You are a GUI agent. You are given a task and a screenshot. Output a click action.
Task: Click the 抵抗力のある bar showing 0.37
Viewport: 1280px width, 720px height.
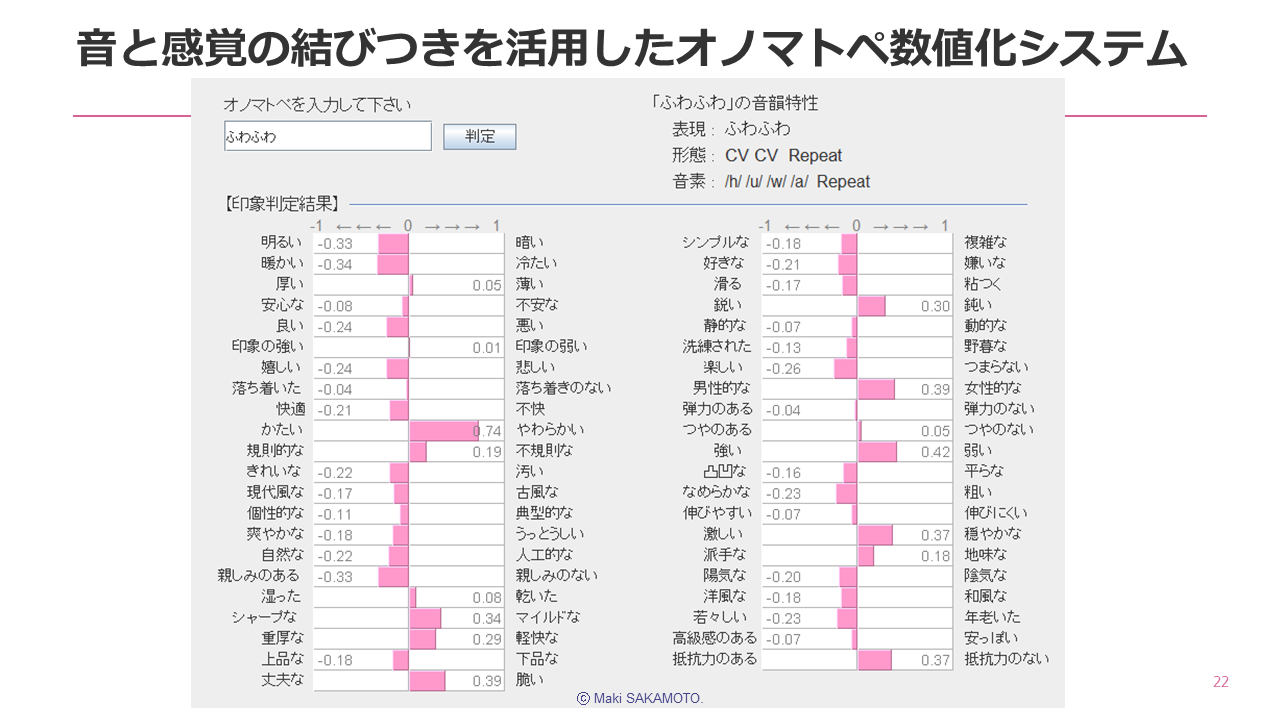[x=875, y=660]
